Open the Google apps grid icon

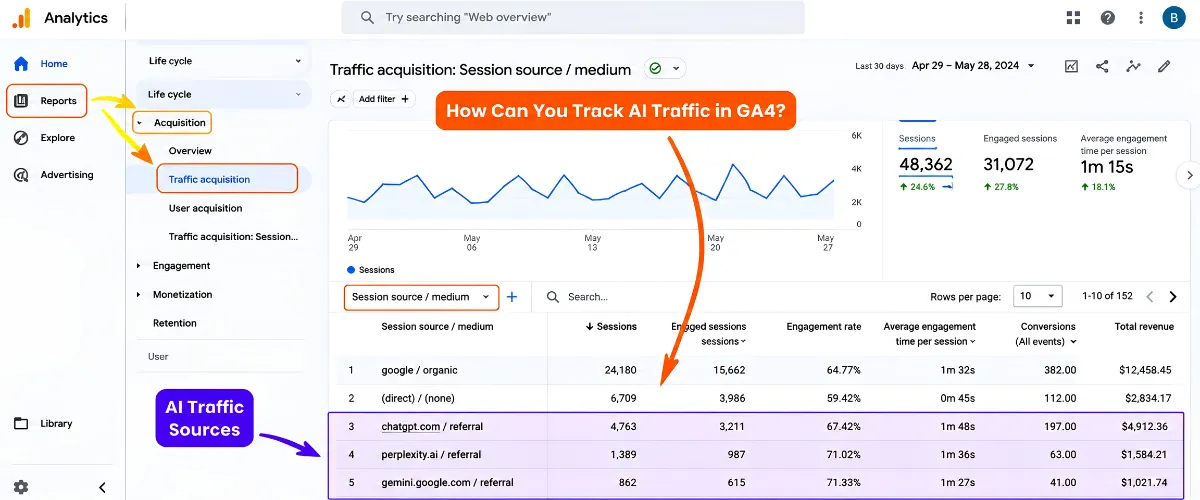[1073, 17]
